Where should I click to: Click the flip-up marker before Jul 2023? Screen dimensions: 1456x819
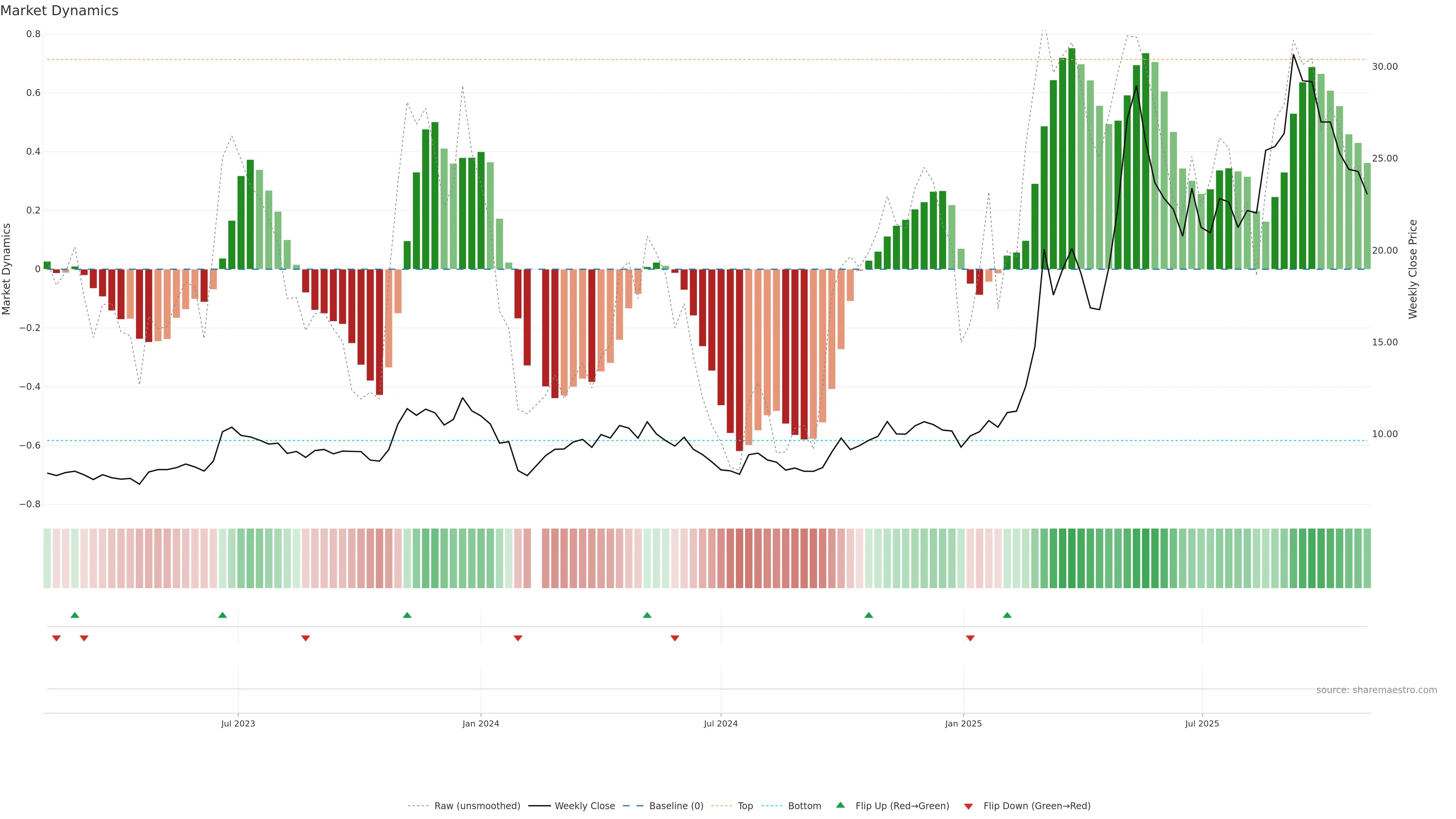[x=222, y=615]
